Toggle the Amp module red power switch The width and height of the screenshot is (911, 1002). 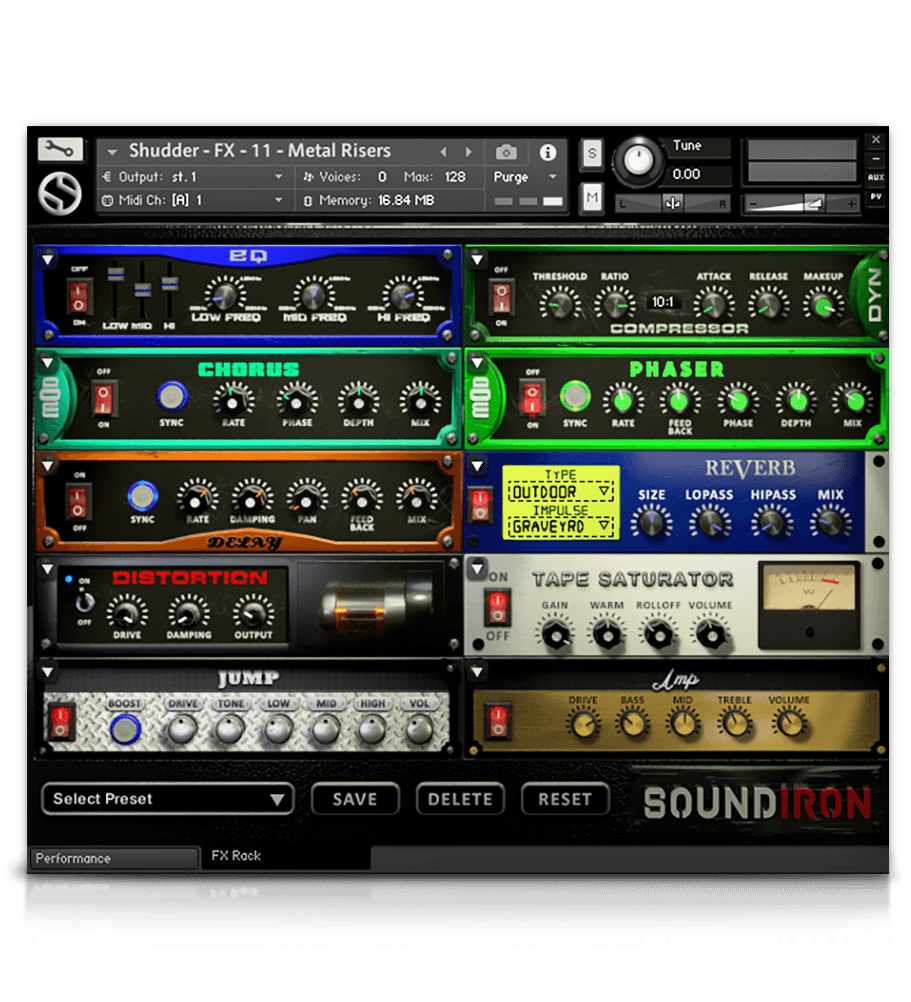pos(498,720)
